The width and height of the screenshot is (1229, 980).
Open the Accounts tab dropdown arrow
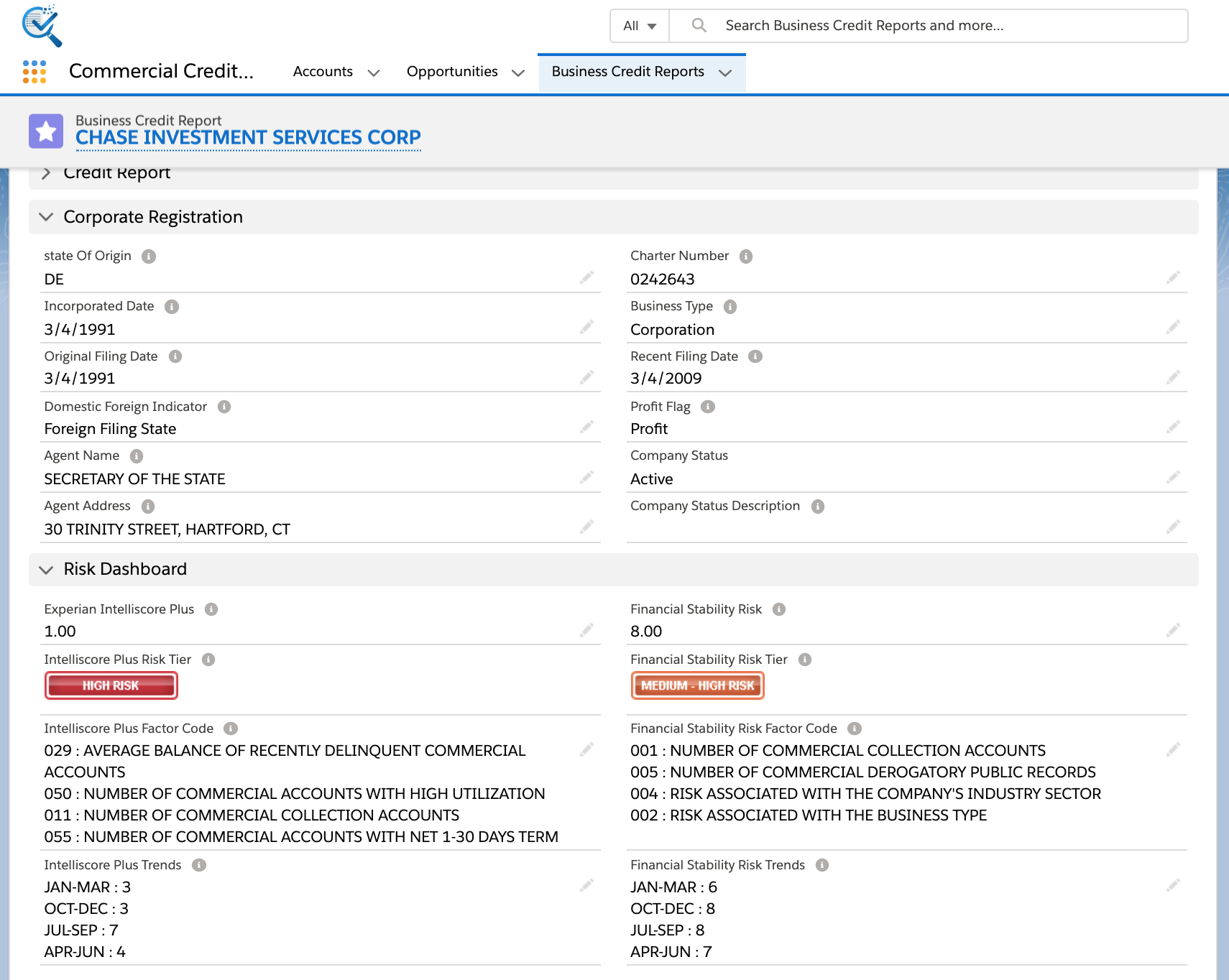[374, 73]
